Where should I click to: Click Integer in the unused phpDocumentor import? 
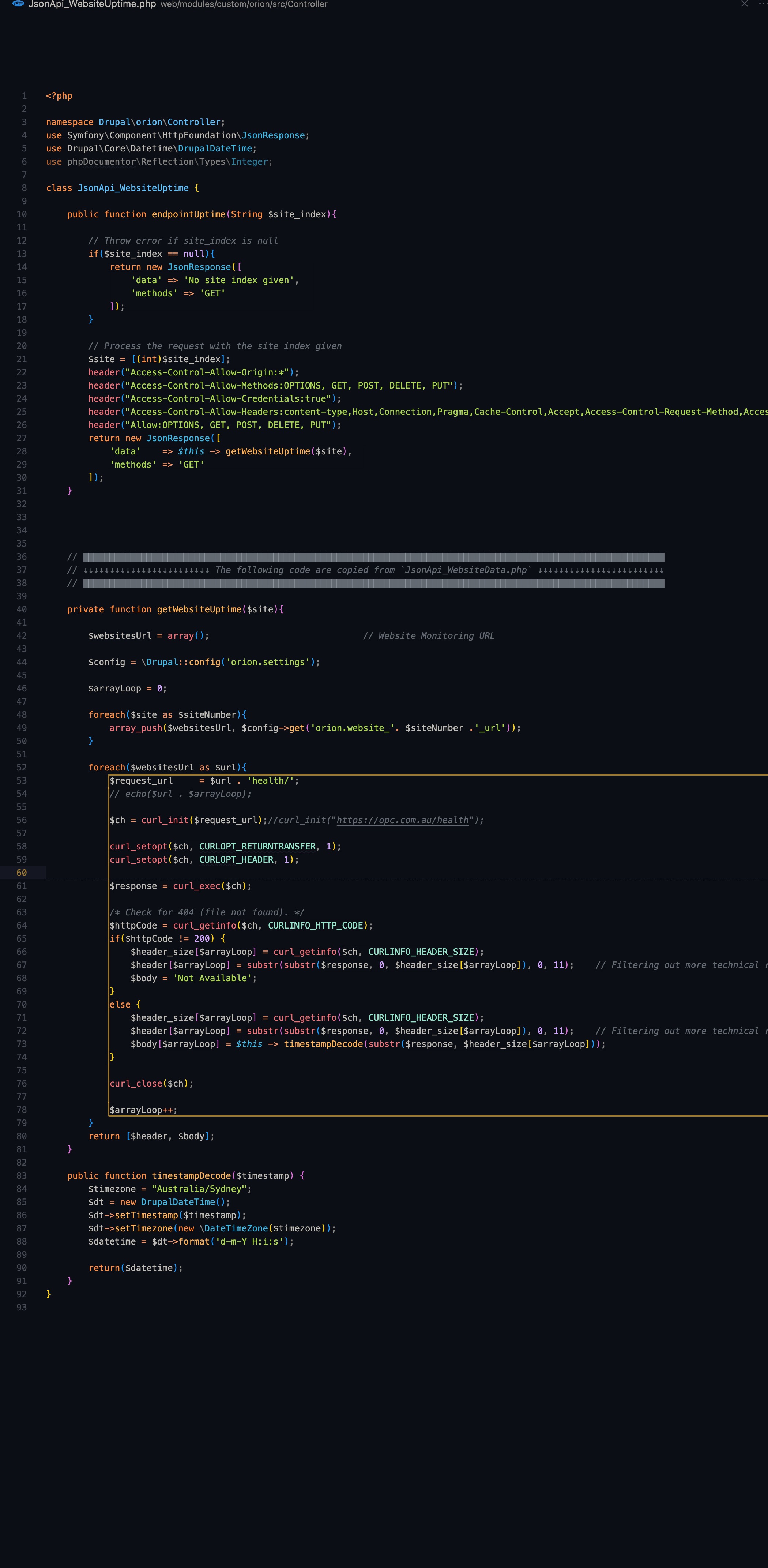coord(249,161)
